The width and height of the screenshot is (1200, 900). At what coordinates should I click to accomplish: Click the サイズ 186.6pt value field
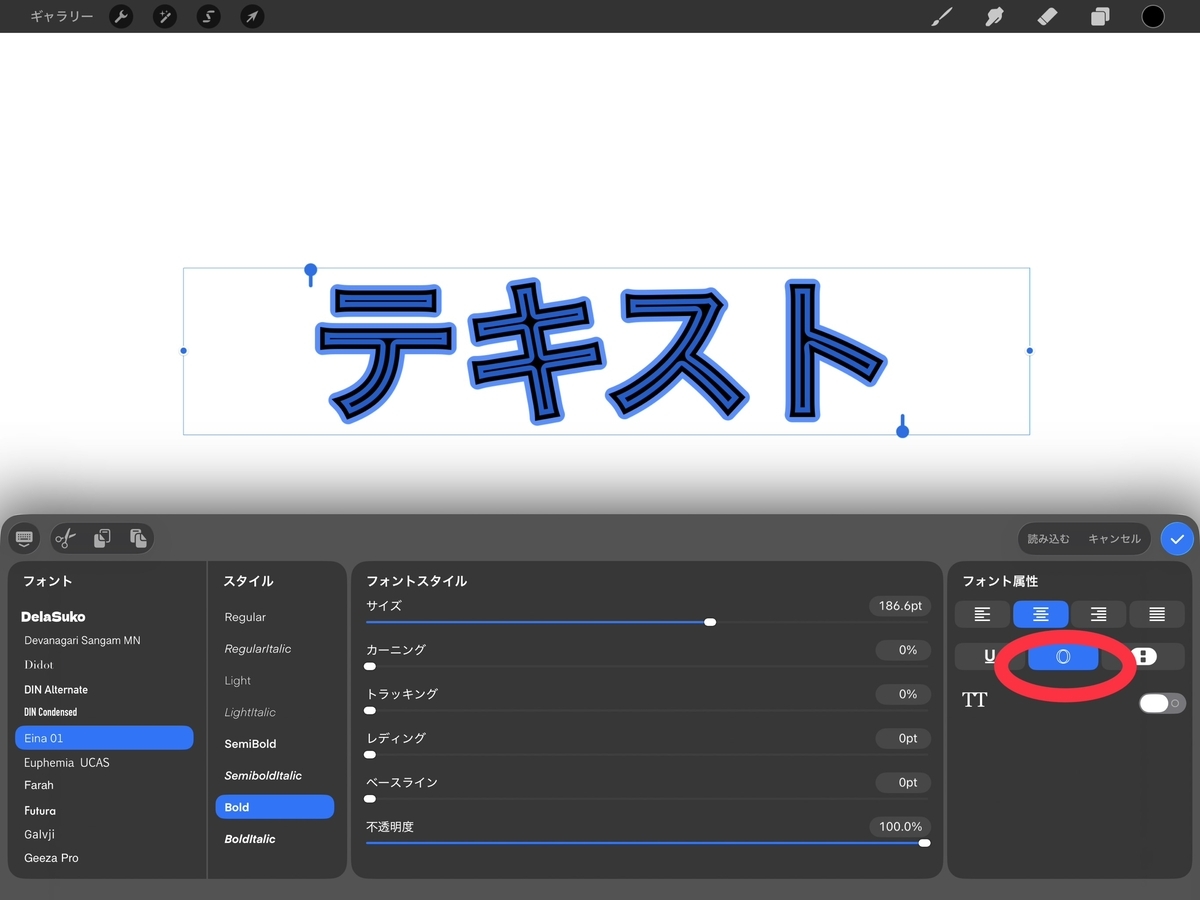pos(900,606)
